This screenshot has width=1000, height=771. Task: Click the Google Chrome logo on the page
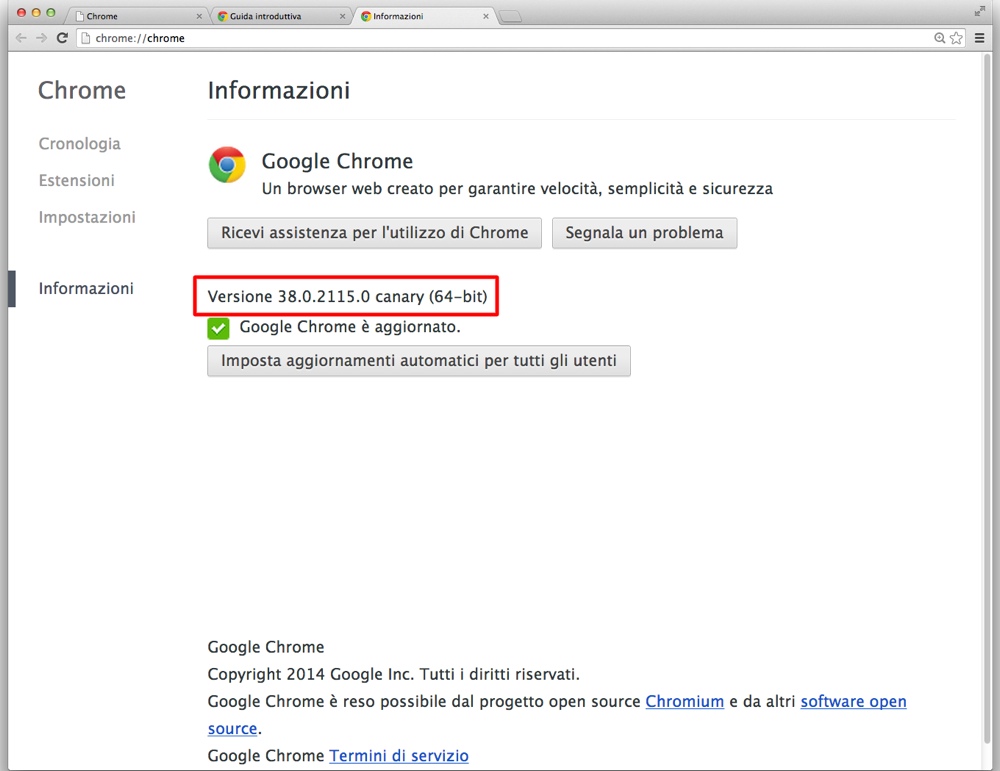coord(227,165)
